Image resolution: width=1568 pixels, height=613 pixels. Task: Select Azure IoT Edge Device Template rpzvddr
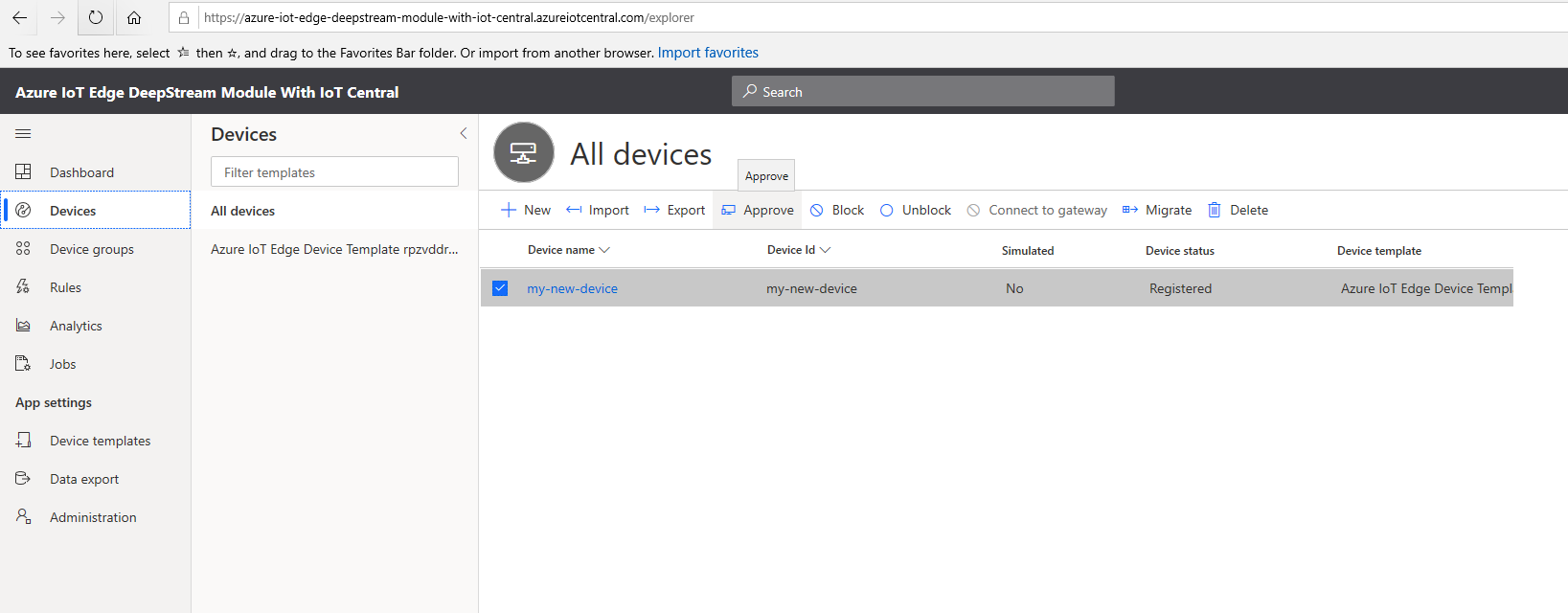334,249
